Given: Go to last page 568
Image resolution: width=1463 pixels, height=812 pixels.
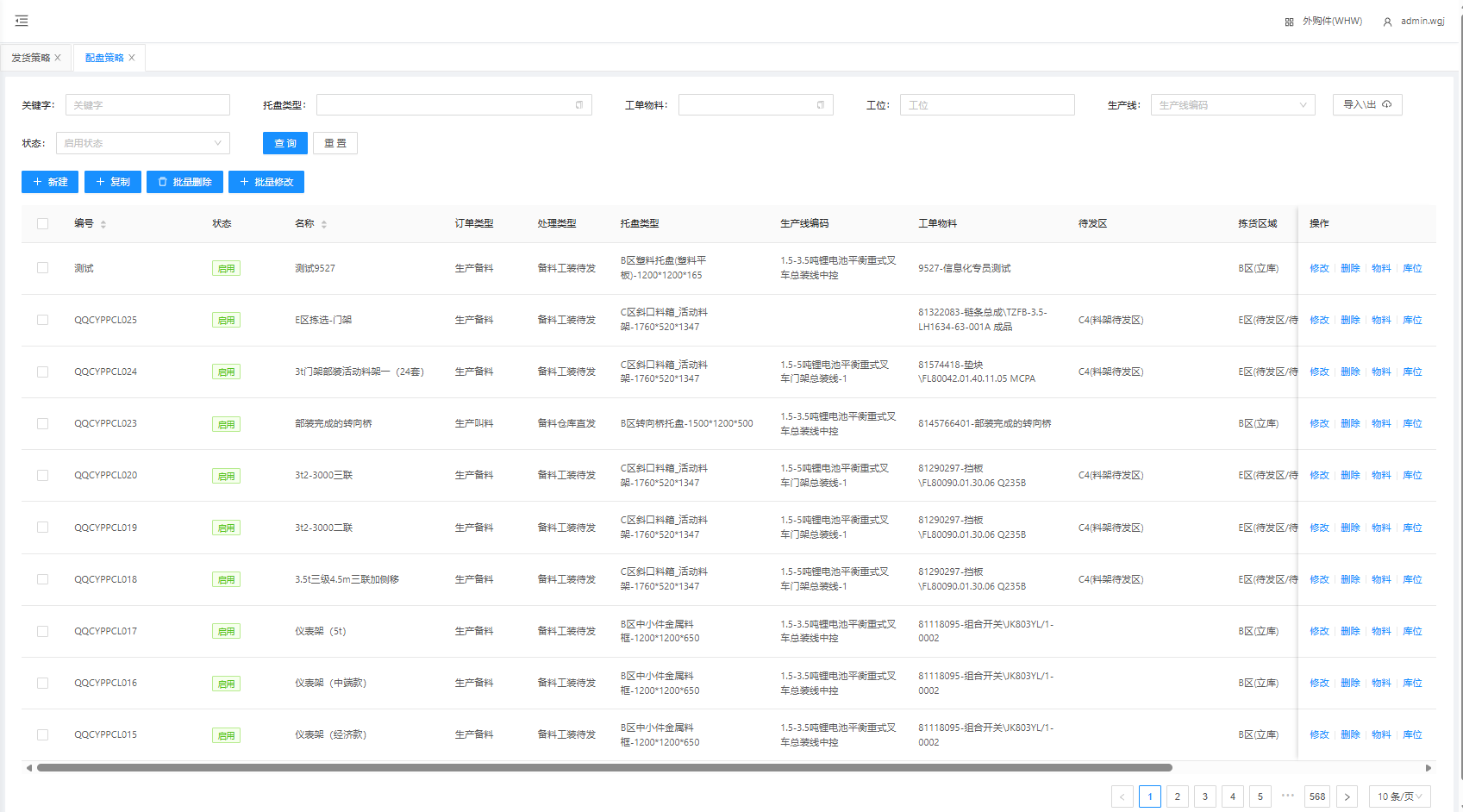Looking at the screenshot, I should click(1317, 796).
